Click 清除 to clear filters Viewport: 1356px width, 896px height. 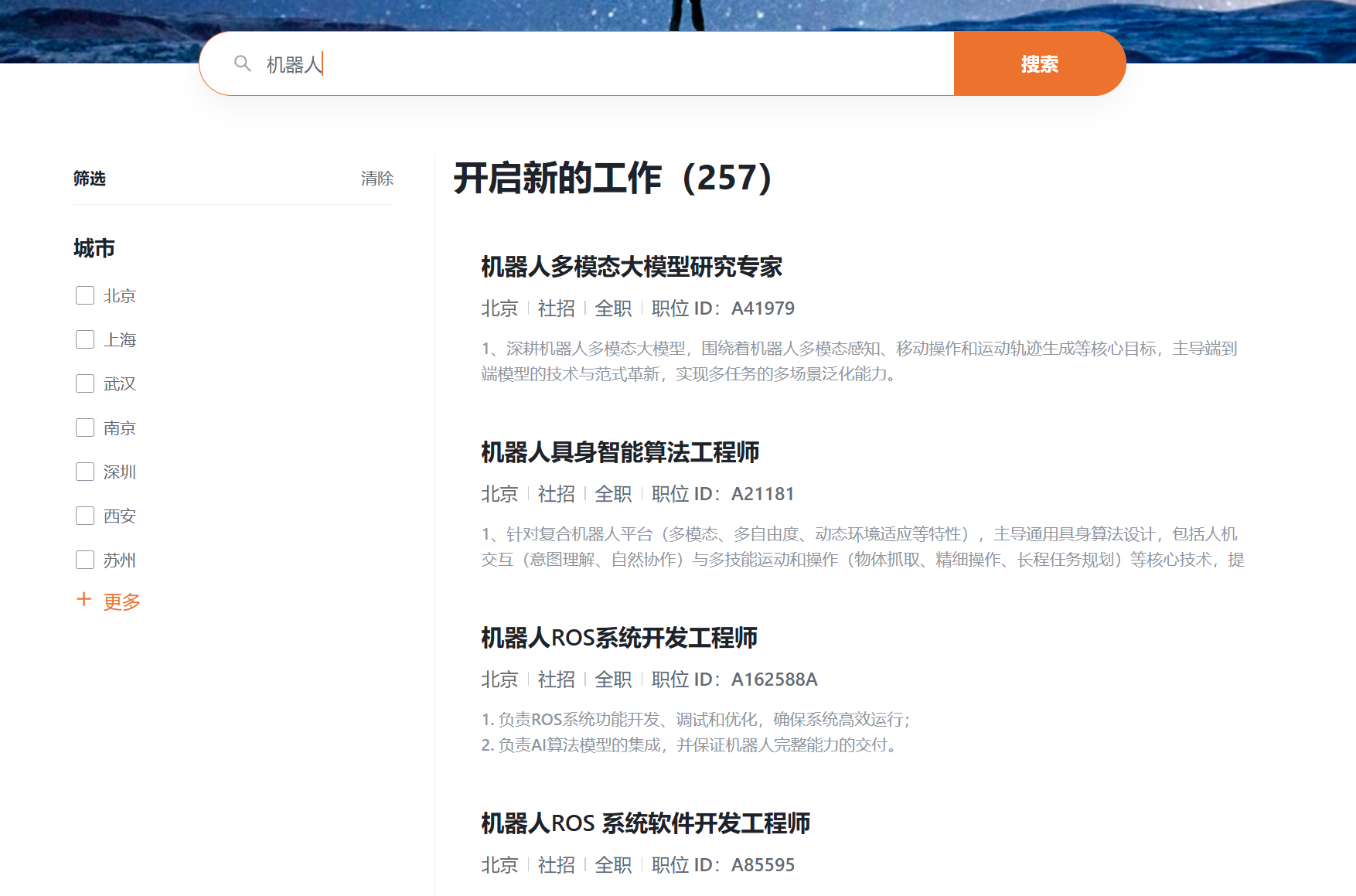pos(377,179)
